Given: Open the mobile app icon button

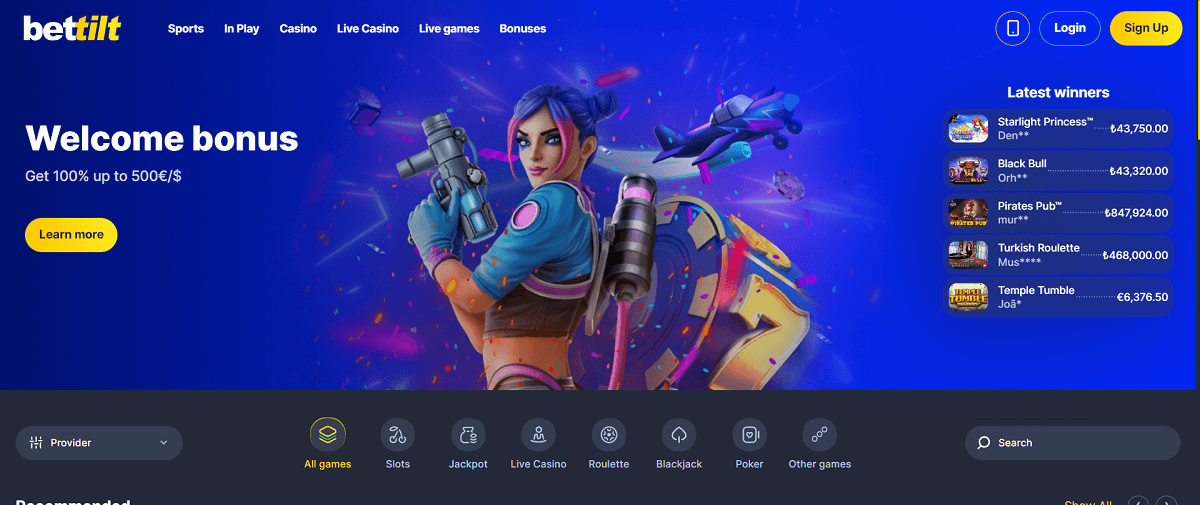Looking at the screenshot, I should click(1013, 28).
